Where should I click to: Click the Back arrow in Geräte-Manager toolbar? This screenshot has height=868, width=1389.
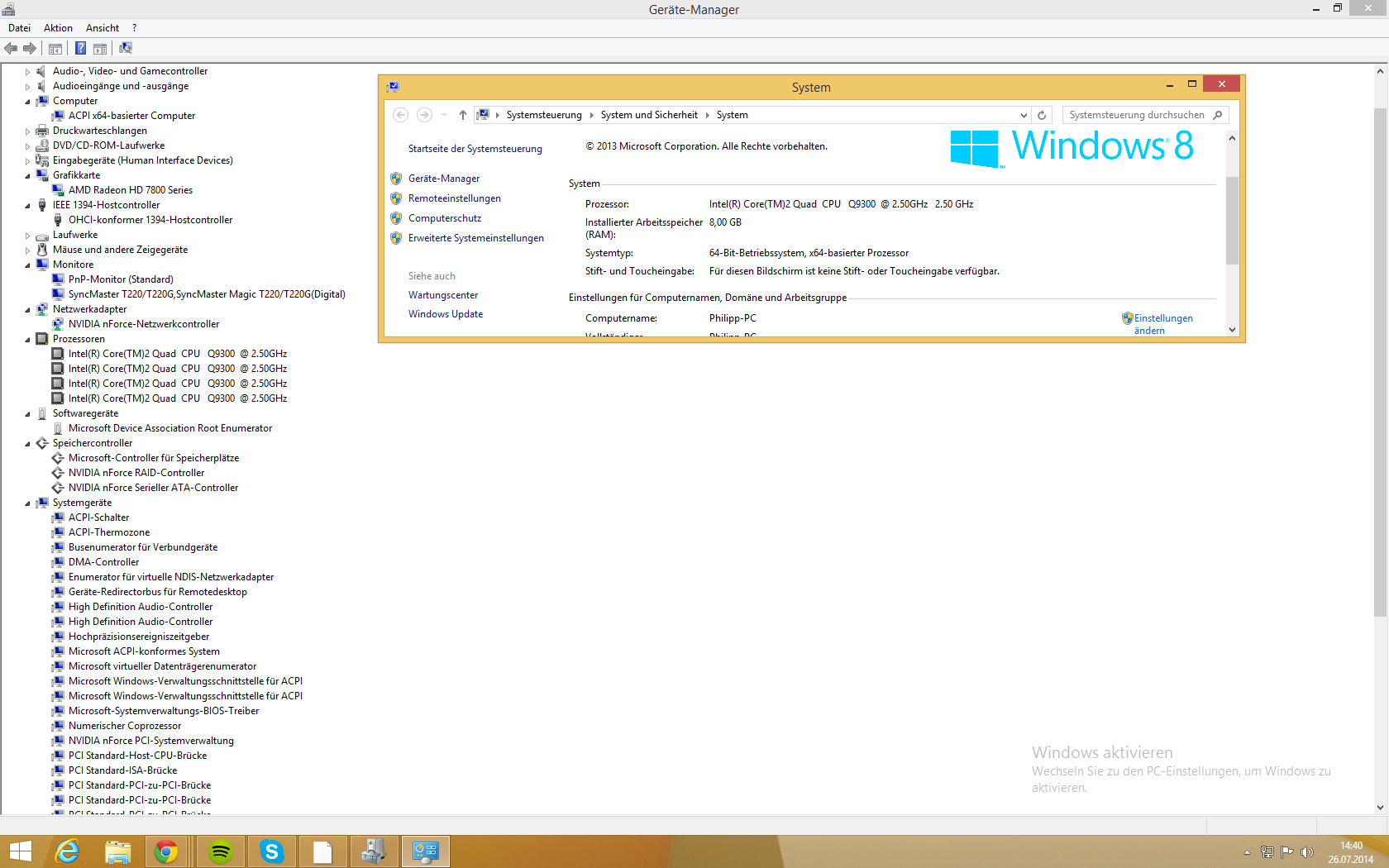pos(11,48)
